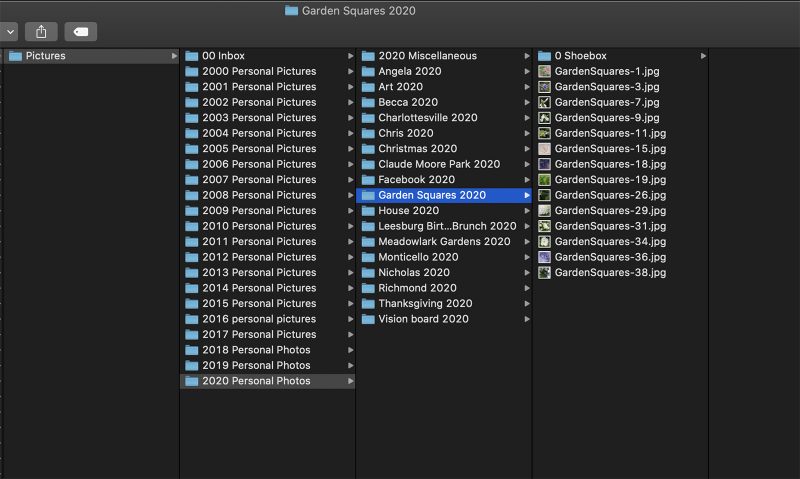This screenshot has width=800, height=479.
Task: Select 2015 Personal Pictures folder
Action: click(x=268, y=304)
